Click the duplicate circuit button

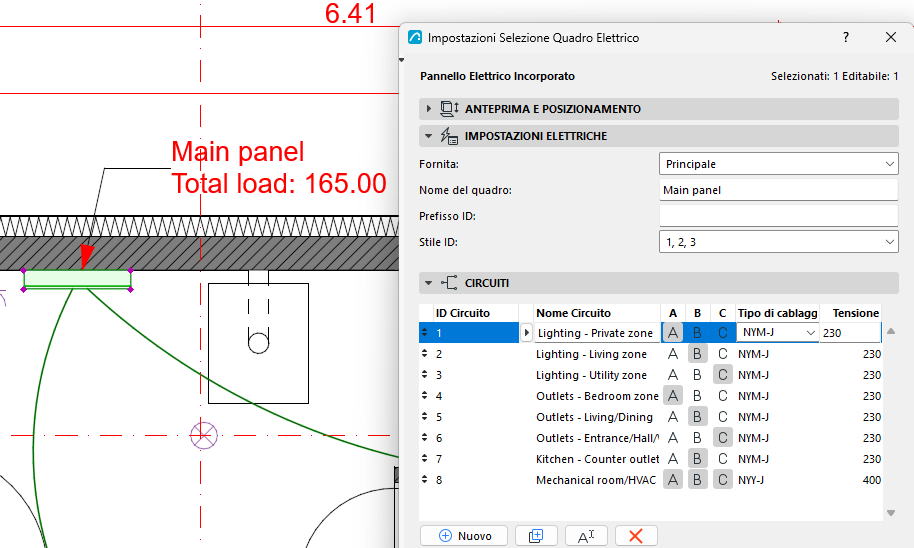click(536, 536)
